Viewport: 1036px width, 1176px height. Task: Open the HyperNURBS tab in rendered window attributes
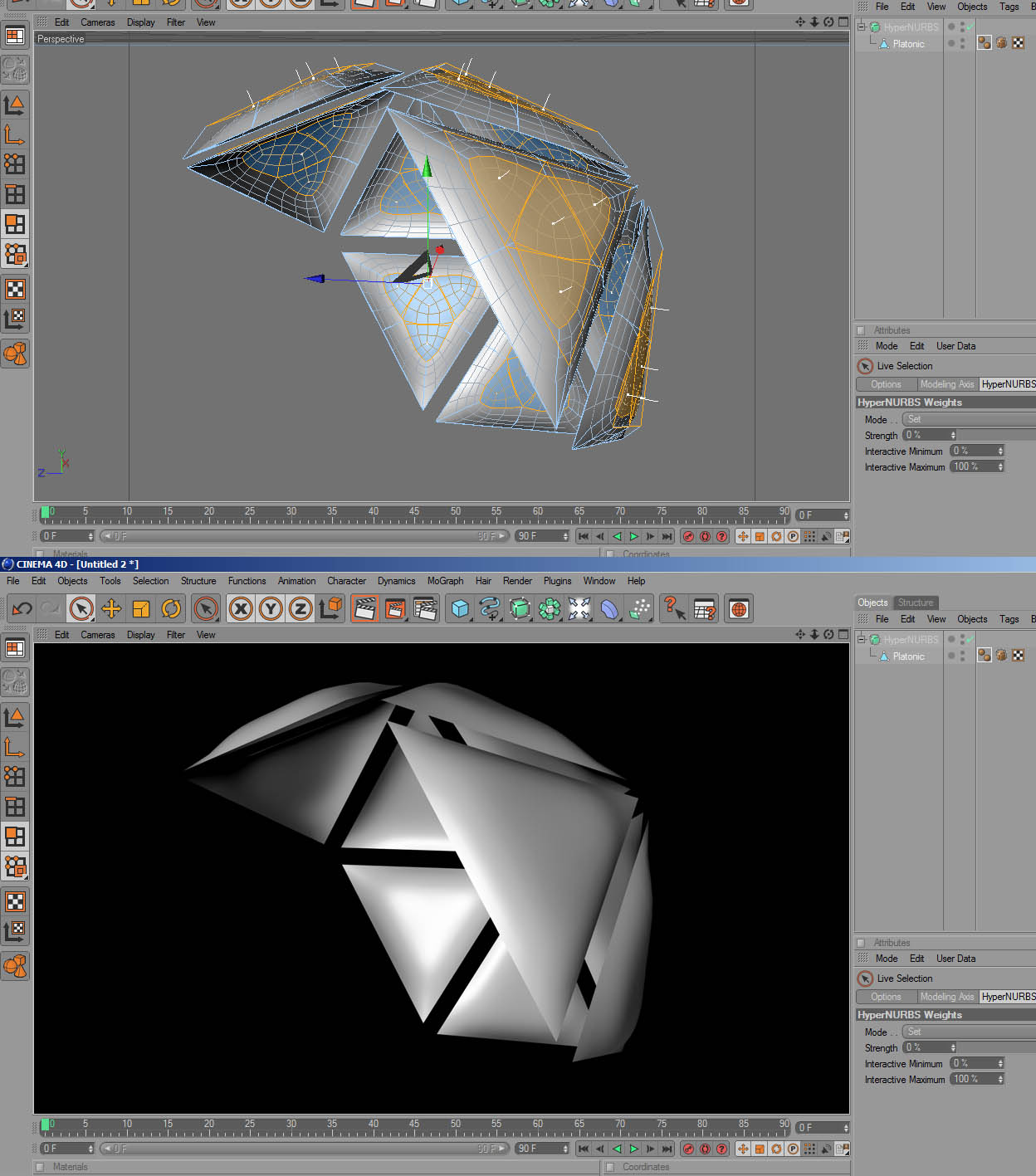point(1008,997)
